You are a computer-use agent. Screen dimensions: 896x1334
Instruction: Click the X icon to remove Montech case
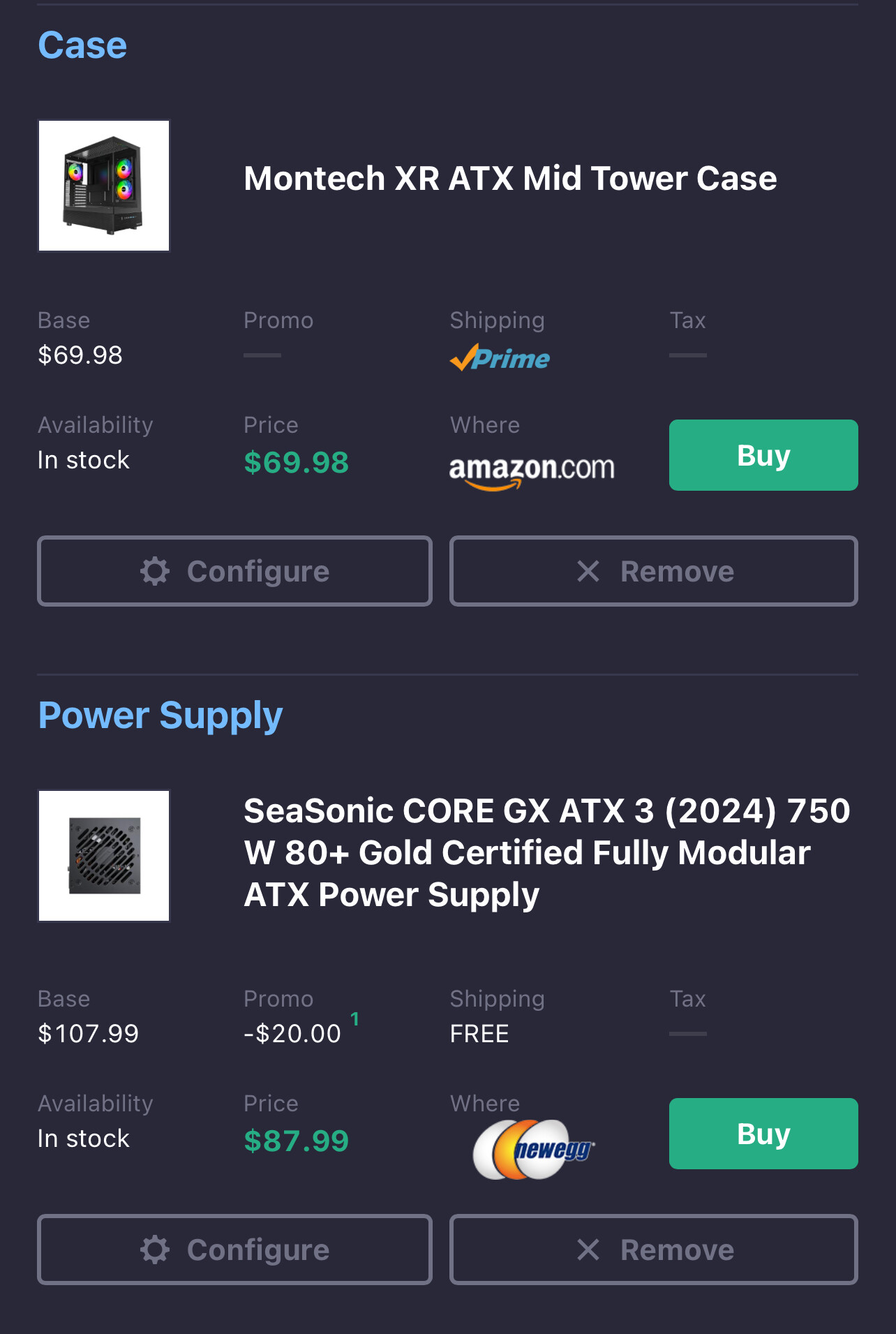click(588, 571)
